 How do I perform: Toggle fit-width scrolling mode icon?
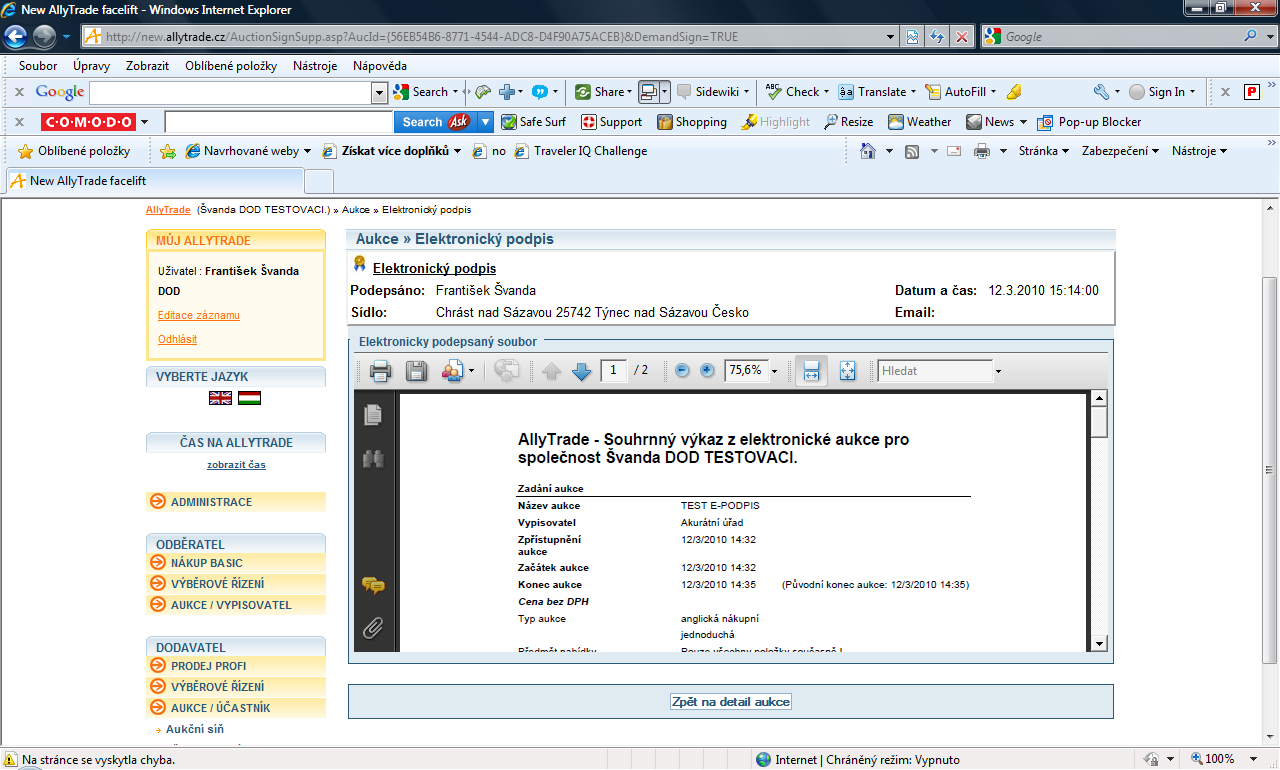[x=811, y=370]
